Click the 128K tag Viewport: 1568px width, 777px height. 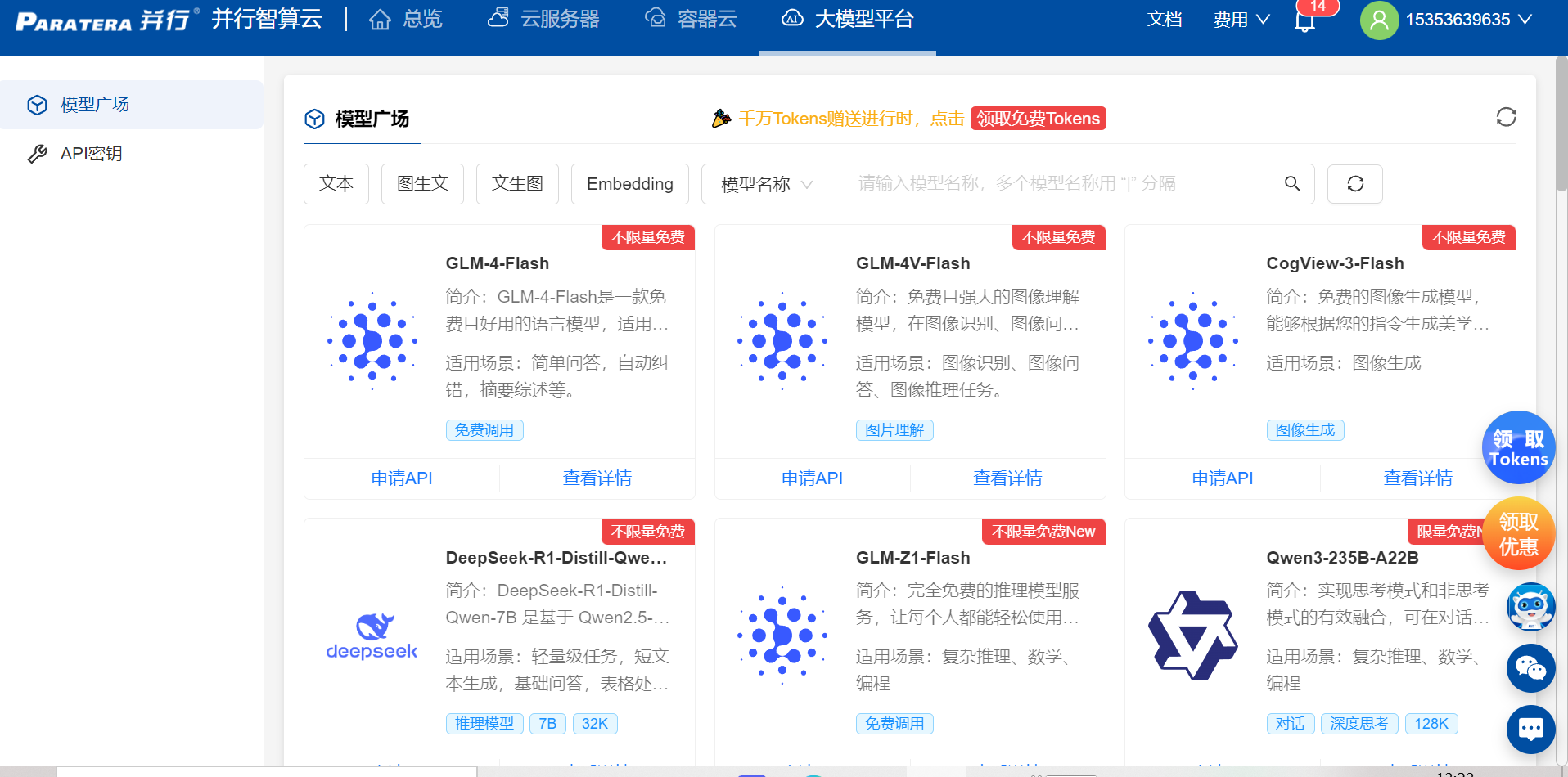click(1431, 724)
